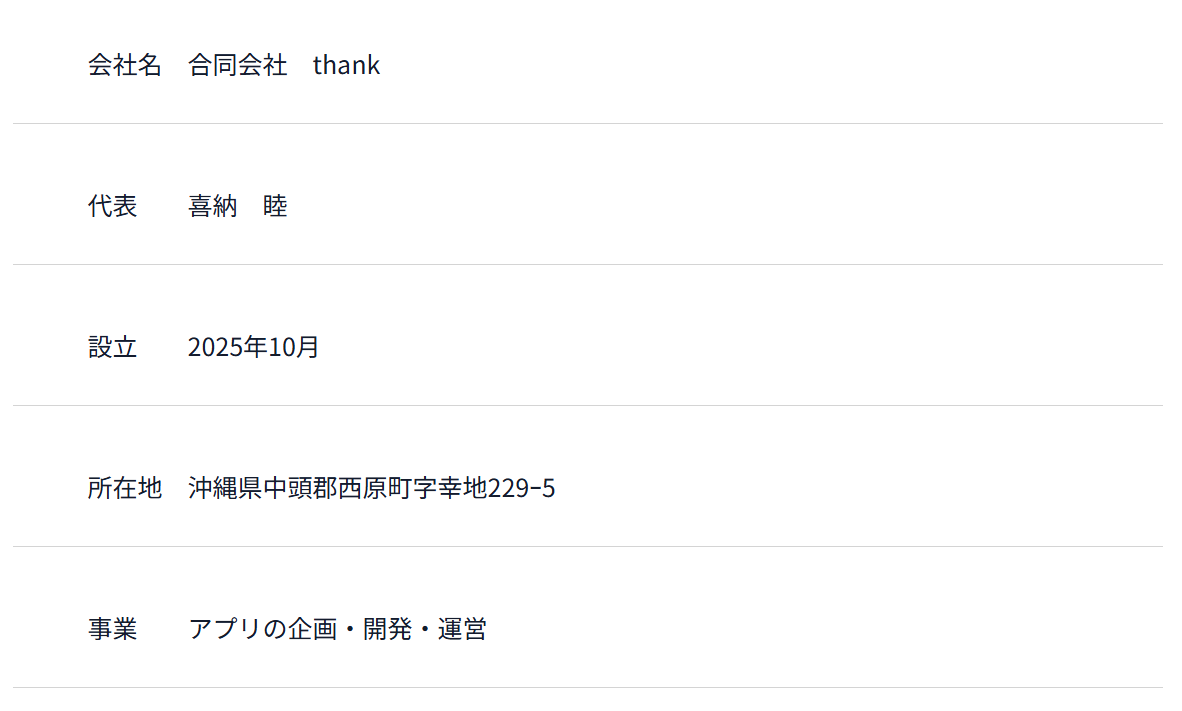The width and height of the screenshot is (1182, 711).
Task: Click the word thank in company name
Action: 346,66
